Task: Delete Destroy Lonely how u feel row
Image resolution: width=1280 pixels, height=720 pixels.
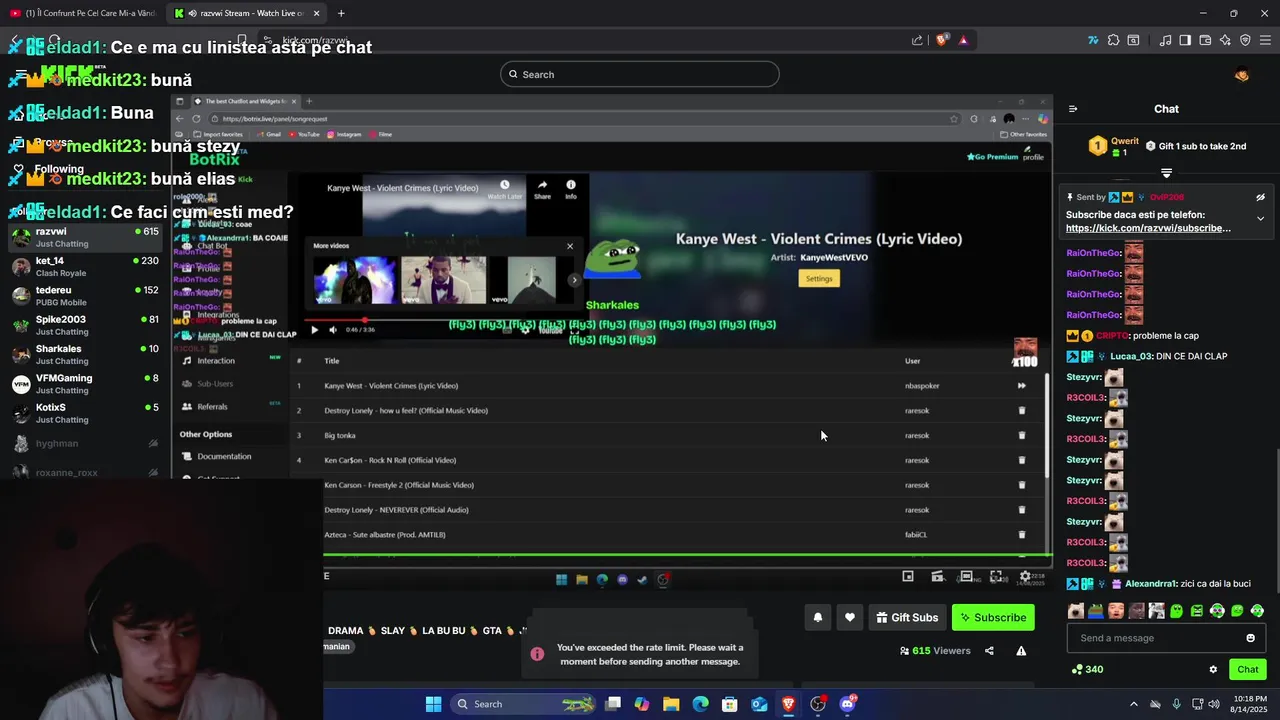Action: [x=1021, y=410]
